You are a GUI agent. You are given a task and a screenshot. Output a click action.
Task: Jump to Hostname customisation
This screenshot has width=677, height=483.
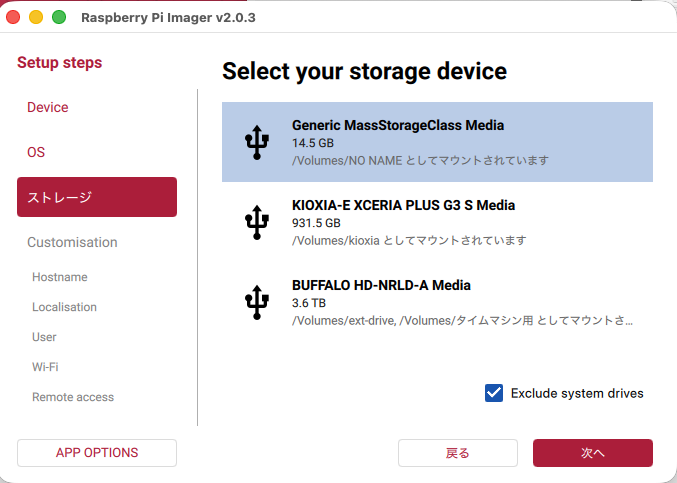coord(60,277)
